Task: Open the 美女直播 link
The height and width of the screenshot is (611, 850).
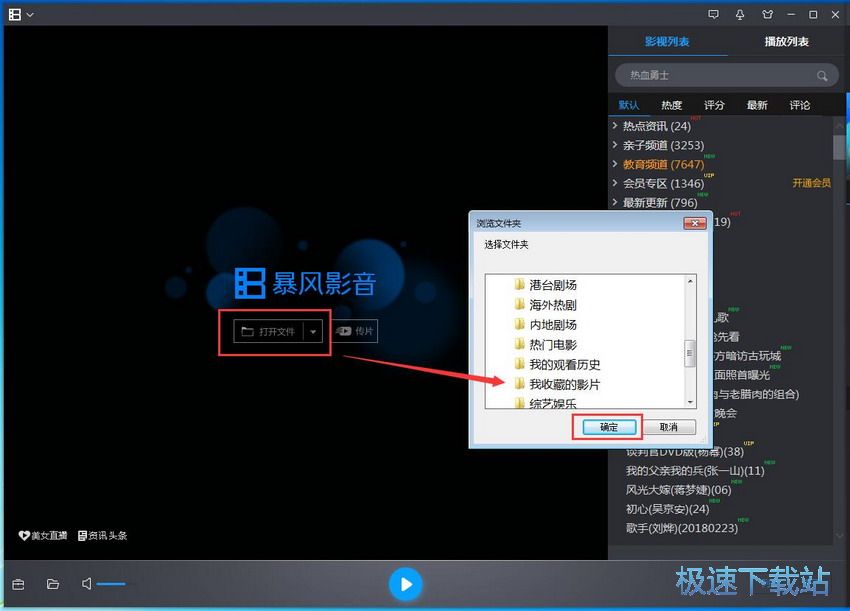Action: [x=43, y=536]
